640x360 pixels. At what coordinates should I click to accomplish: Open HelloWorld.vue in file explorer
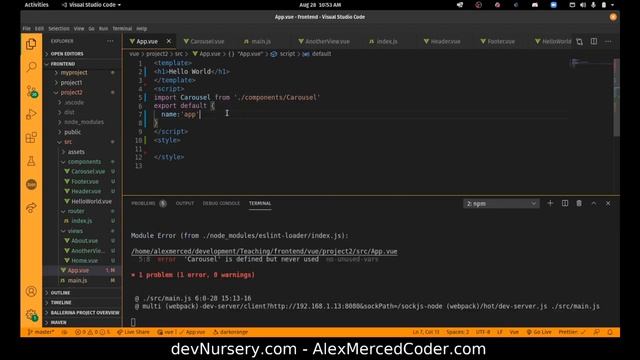pos(91,201)
